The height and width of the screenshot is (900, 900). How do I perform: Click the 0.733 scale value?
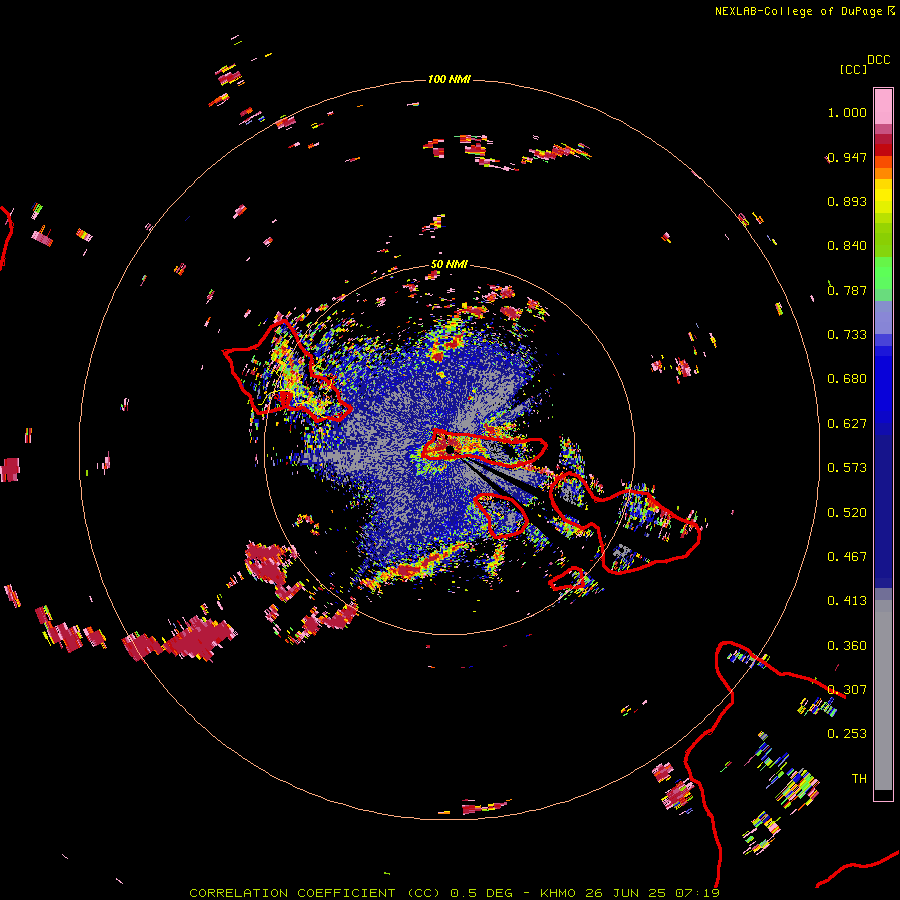point(847,335)
